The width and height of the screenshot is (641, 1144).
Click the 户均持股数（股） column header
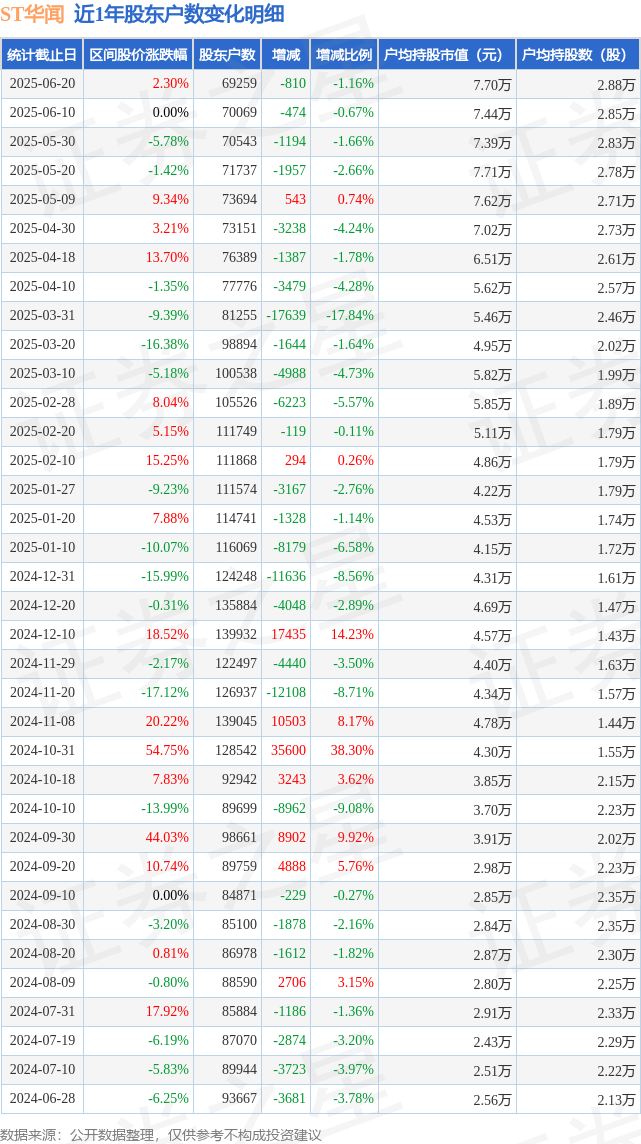pyautogui.click(x=578, y=55)
